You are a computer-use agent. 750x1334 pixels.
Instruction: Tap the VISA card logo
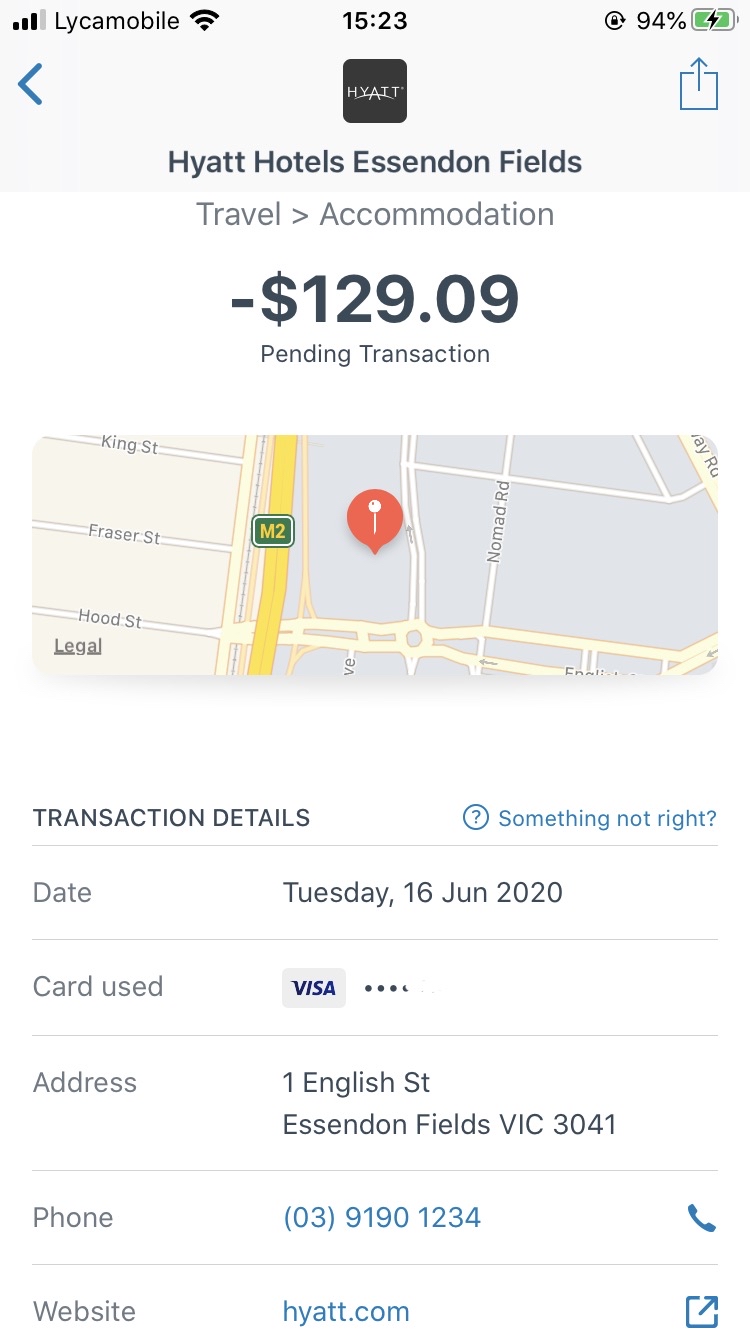point(314,987)
